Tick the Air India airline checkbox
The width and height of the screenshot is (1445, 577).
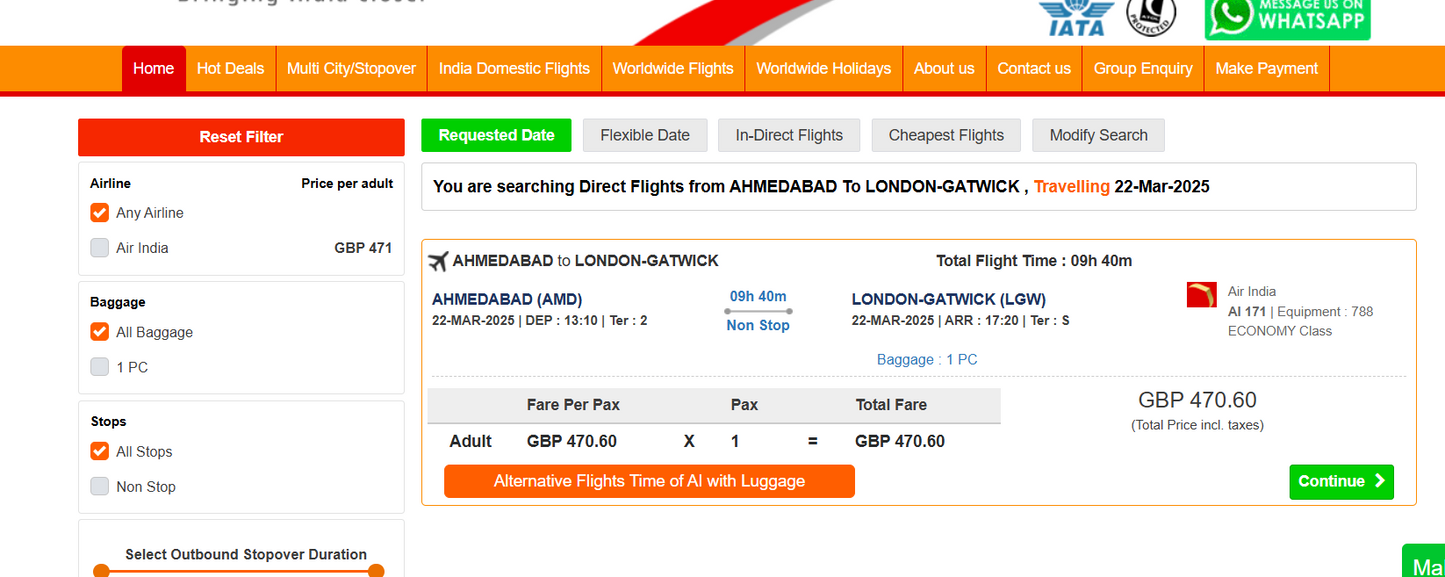click(x=99, y=248)
